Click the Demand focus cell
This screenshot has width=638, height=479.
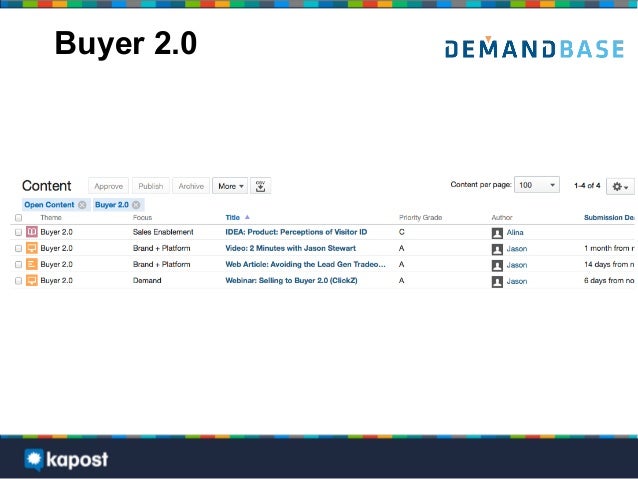147,280
